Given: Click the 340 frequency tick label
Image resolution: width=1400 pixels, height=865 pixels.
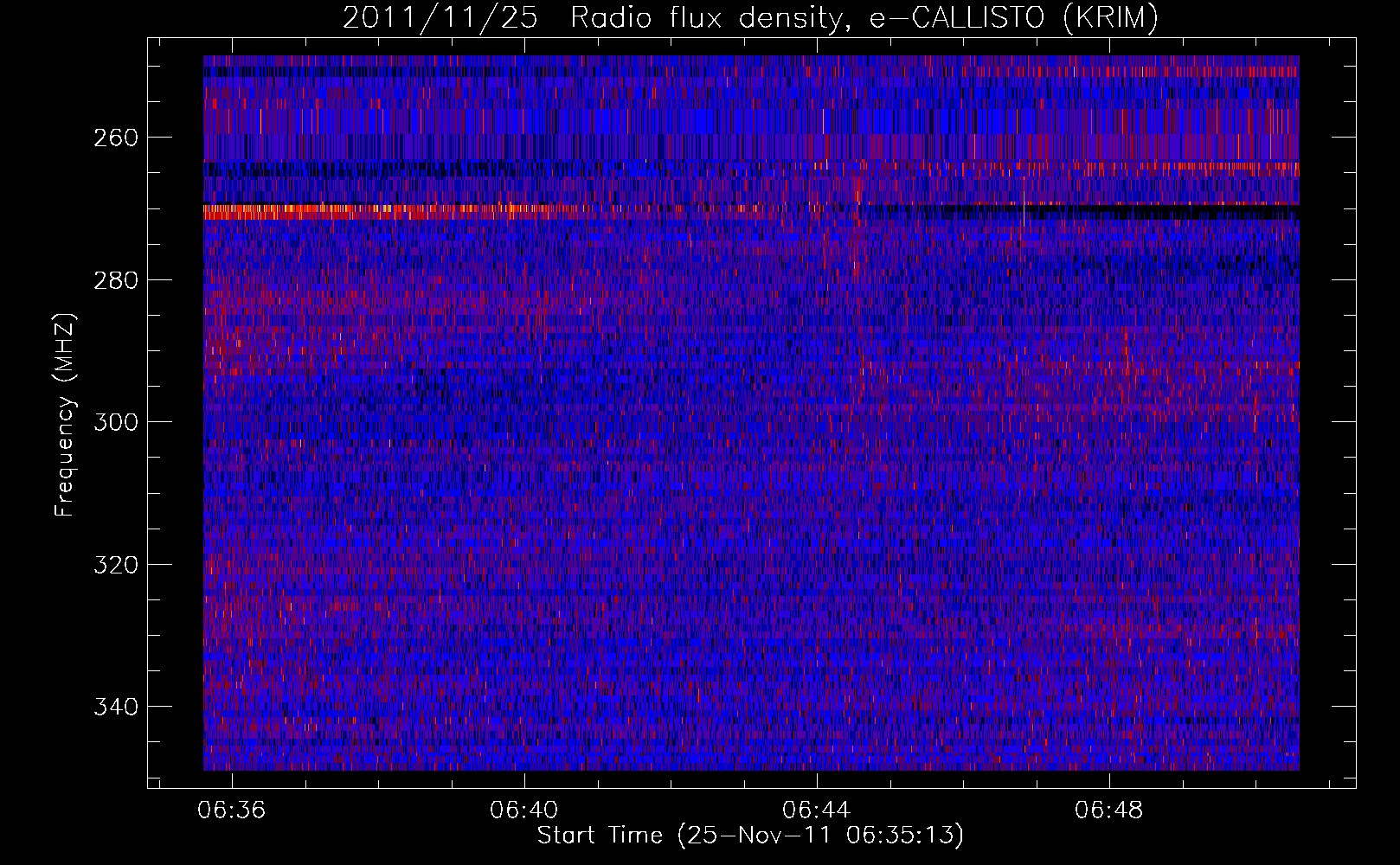Looking at the screenshot, I should [116, 707].
